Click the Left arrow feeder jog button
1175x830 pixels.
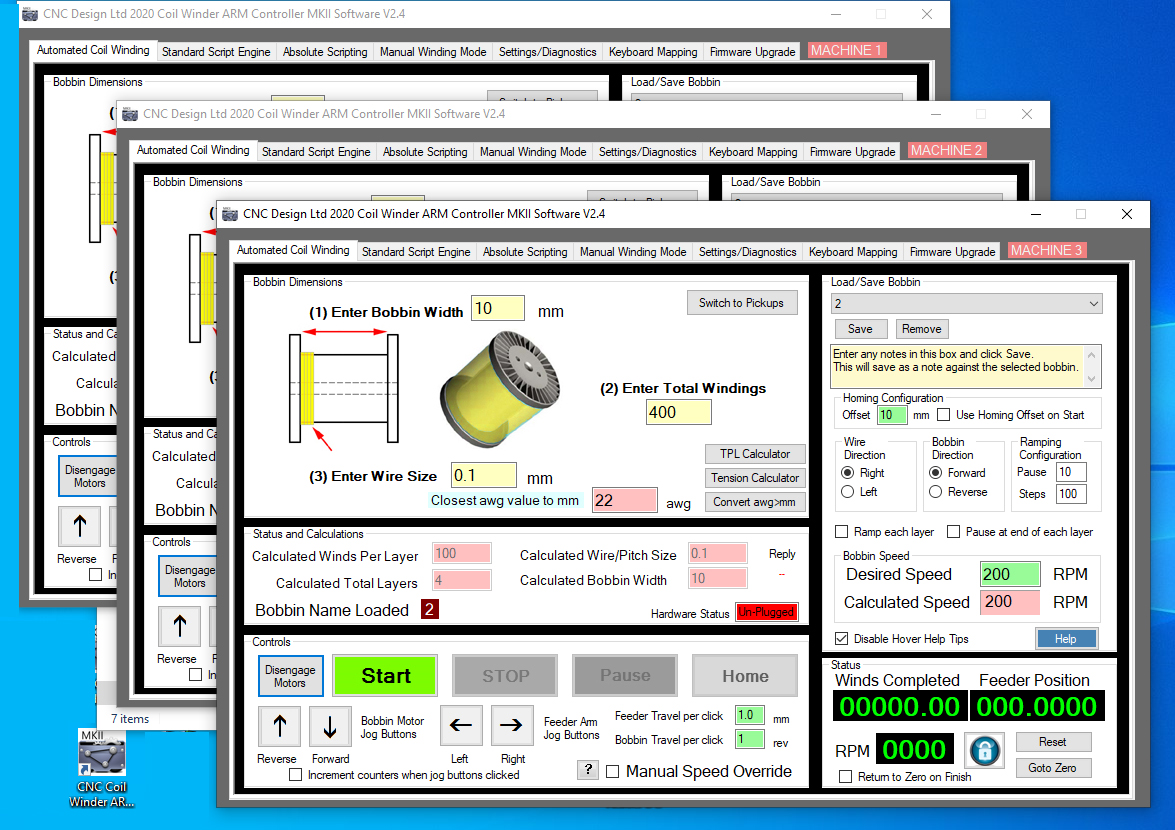[x=461, y=725]
